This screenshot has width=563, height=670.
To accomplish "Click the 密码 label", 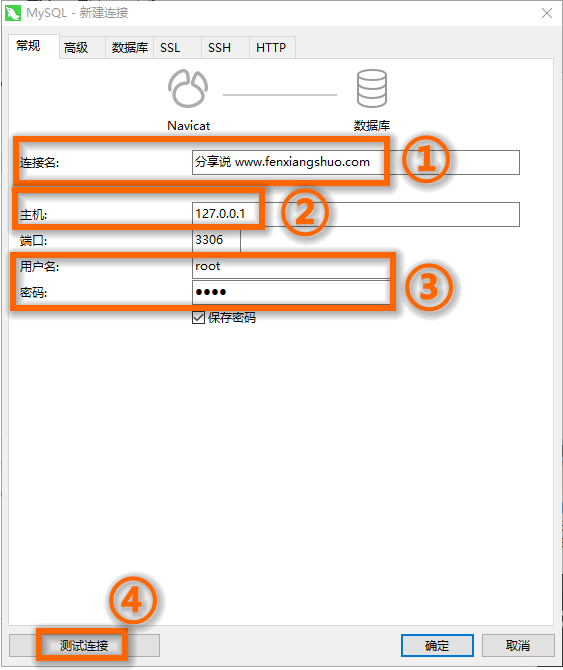I will pyautogui.click(x=33, y=293).
